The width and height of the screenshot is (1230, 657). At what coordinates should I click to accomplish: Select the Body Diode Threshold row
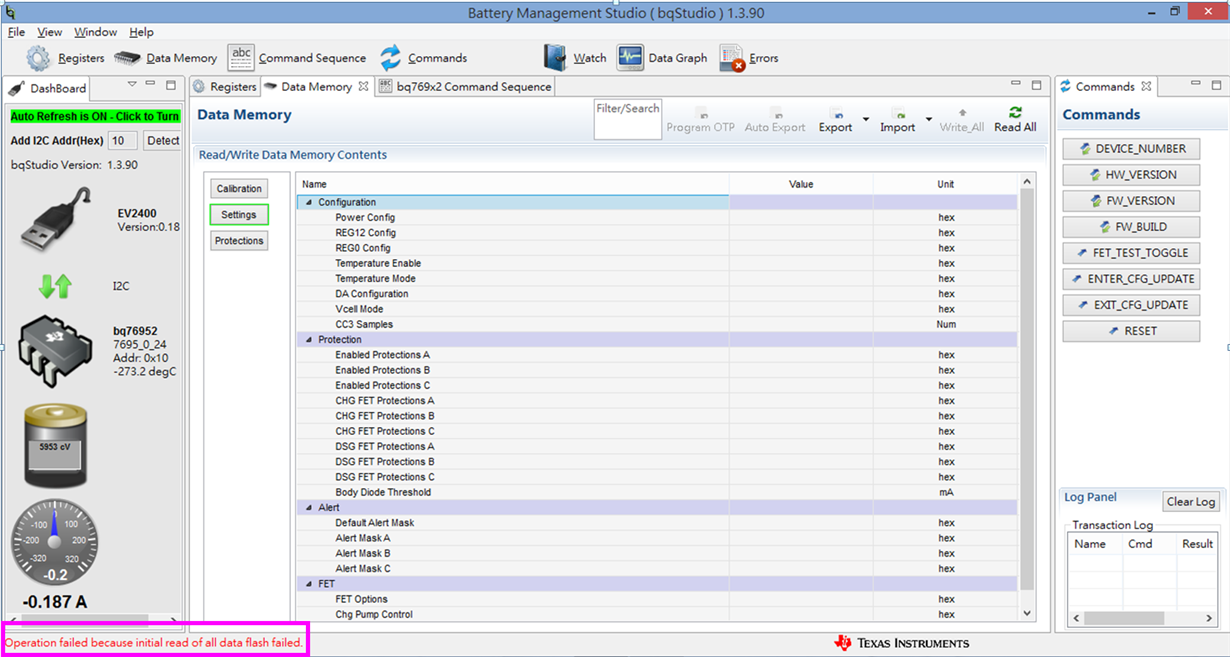[x=657, y=492]
